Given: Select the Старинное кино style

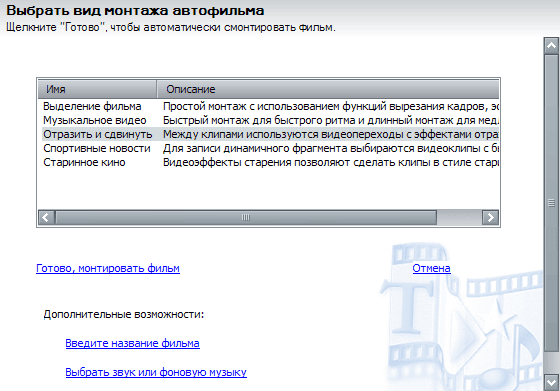Looking at the screenshot, I should [x=84, y=162].
